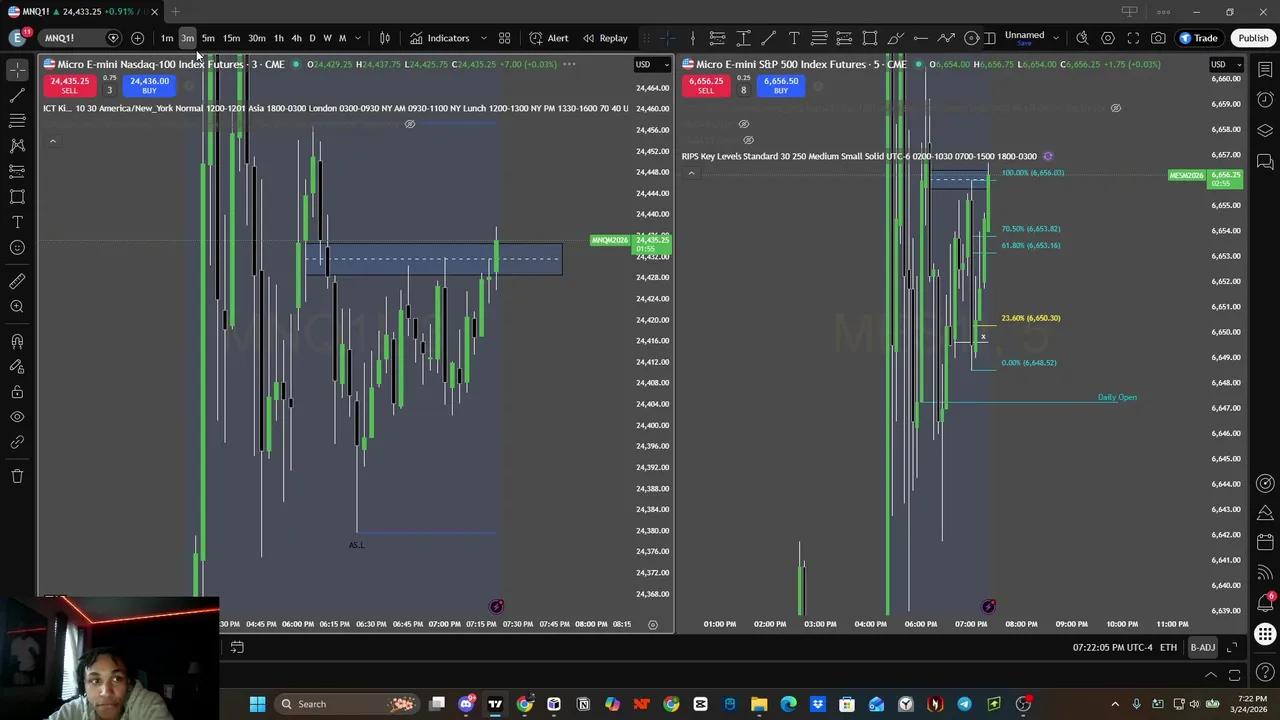Click the 07:22:05 PM UTC-4 timezone

click(1112, 648)
